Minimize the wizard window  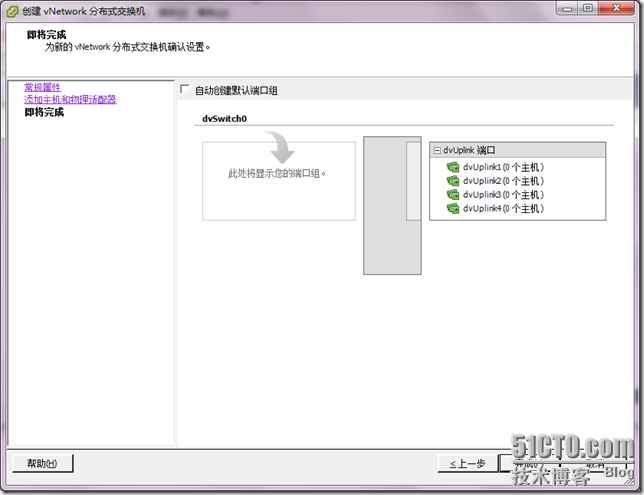(567, 8)
